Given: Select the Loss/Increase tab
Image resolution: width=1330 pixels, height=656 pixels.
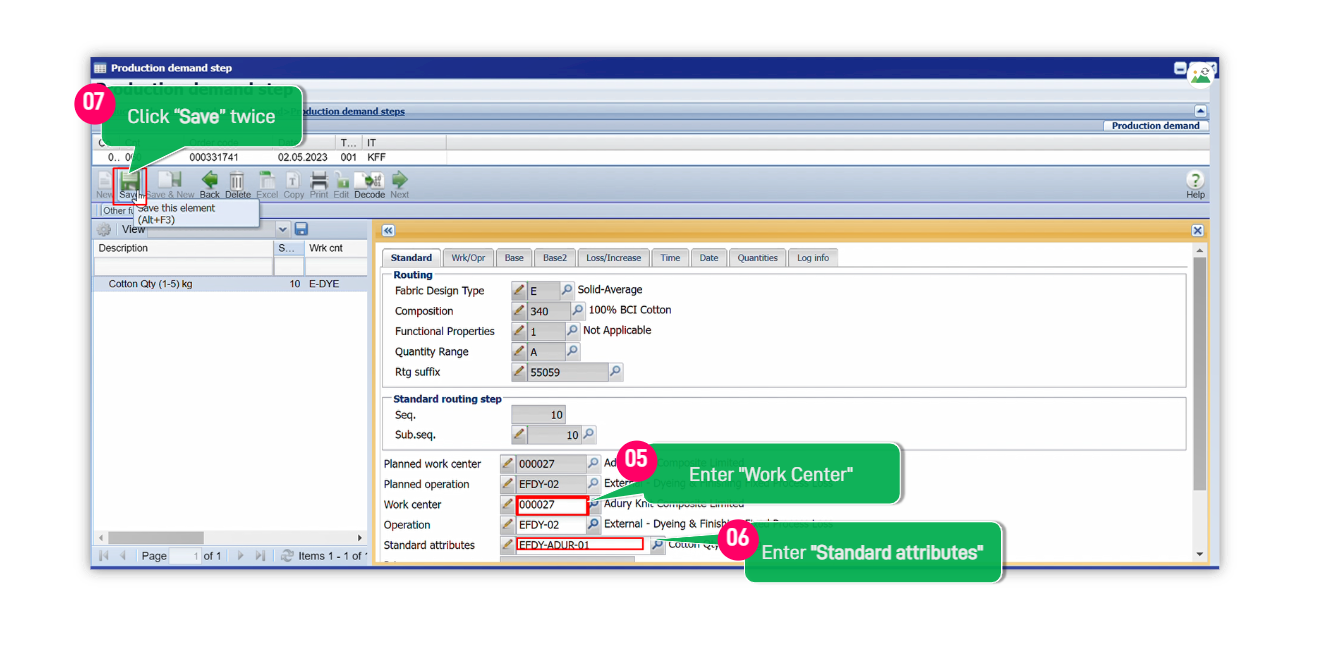Looking at the screenshot, I should [616, 258].
